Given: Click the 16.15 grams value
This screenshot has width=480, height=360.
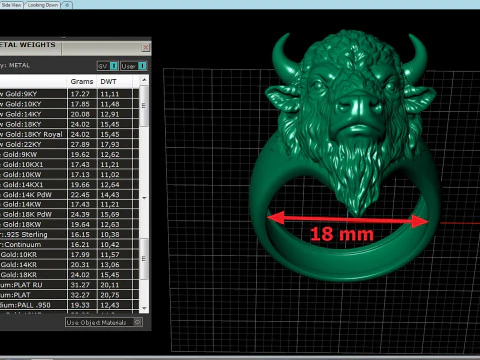Looking at the screenshot, I should pyautogui.click(x=80, y=234).
